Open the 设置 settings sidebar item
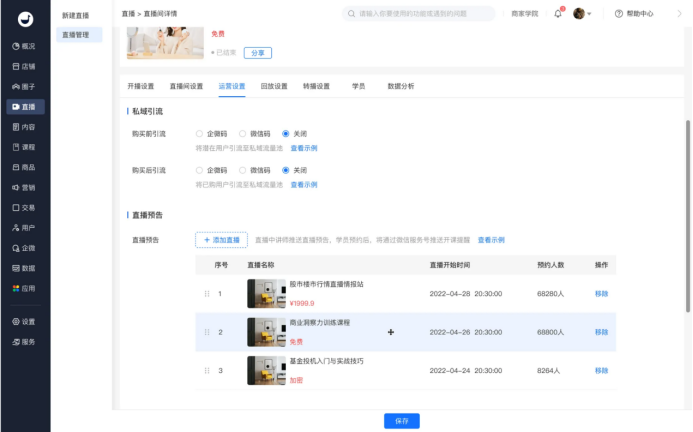The height and width of the screenshot is (432, 693). (x=25, y=321)
